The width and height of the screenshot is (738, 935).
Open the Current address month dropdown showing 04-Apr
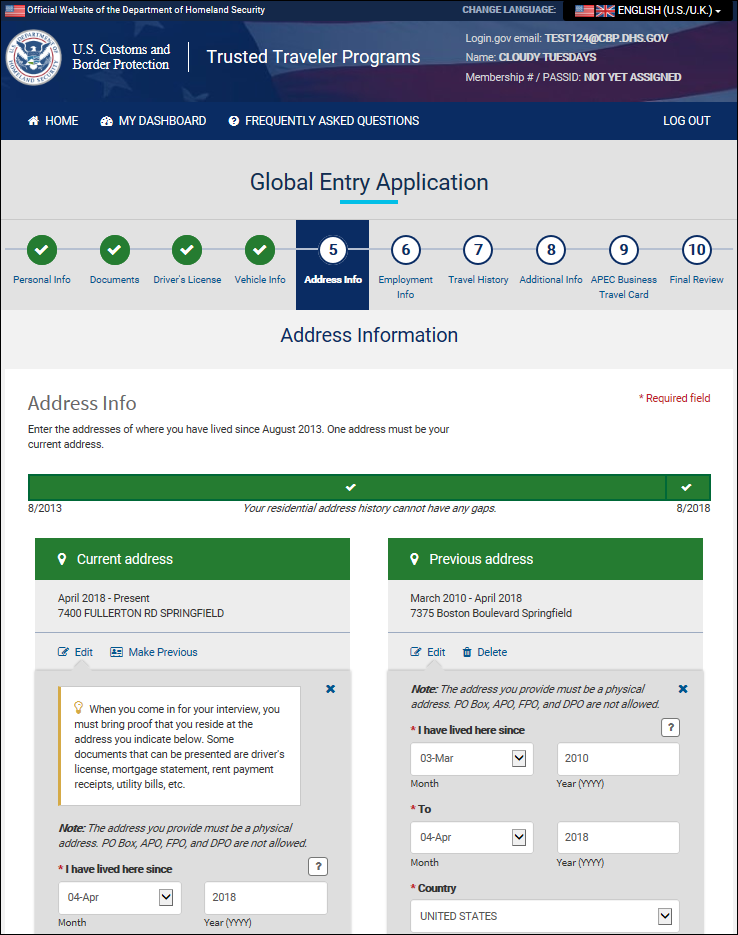click(120, 898)
